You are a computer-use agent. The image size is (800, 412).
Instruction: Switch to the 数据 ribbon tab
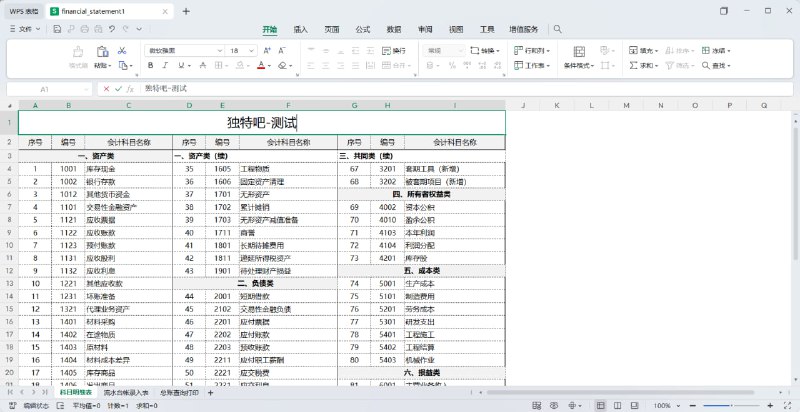click(394, 30)
